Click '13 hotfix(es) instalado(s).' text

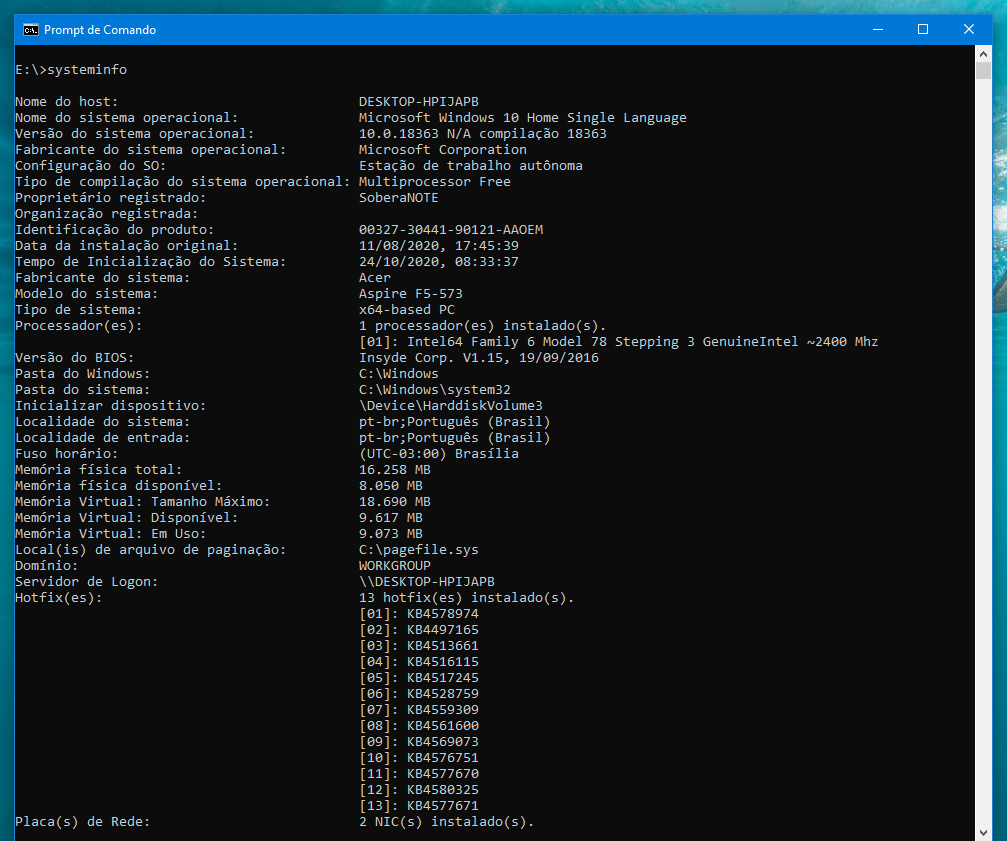466,598
